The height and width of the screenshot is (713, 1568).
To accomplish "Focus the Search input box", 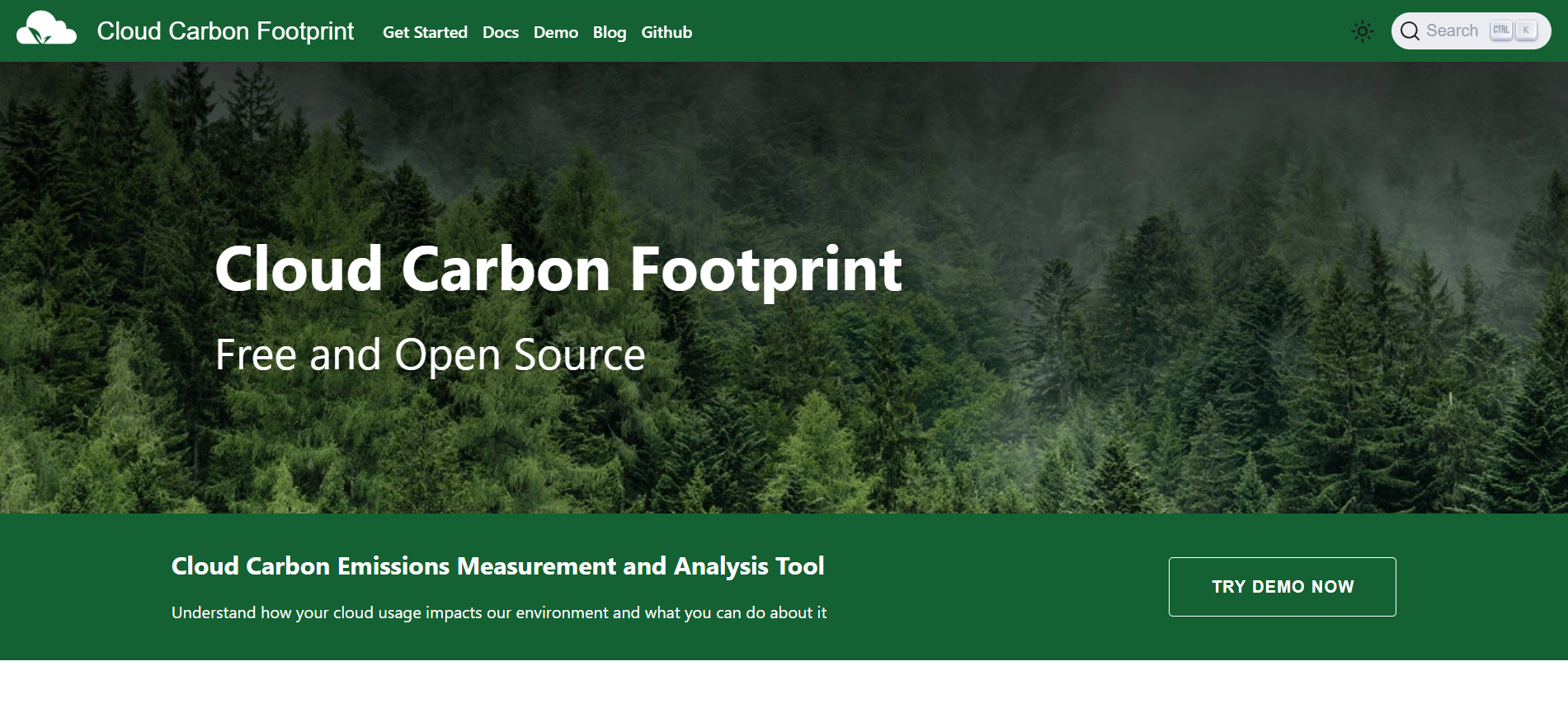I will [1471, 31].
